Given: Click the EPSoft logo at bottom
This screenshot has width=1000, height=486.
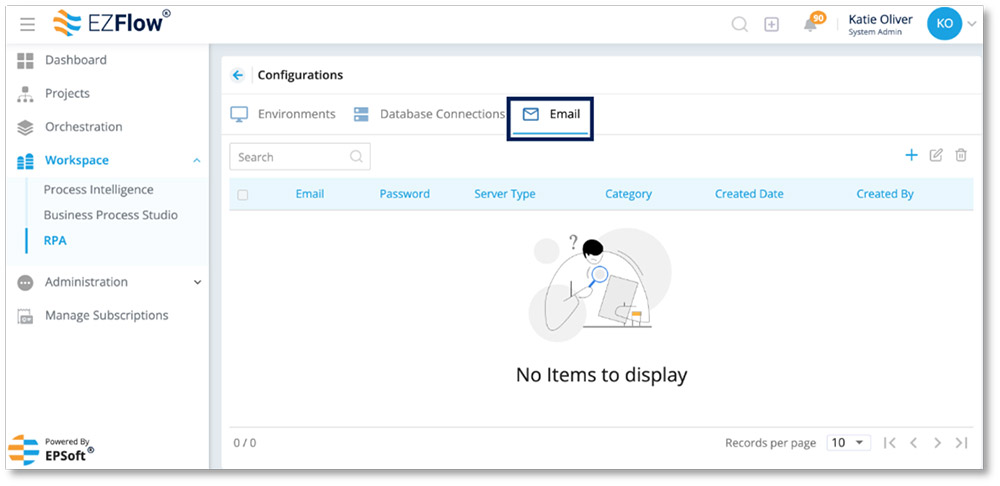Looking at the screenshot, I should click(x=51, y=450).
